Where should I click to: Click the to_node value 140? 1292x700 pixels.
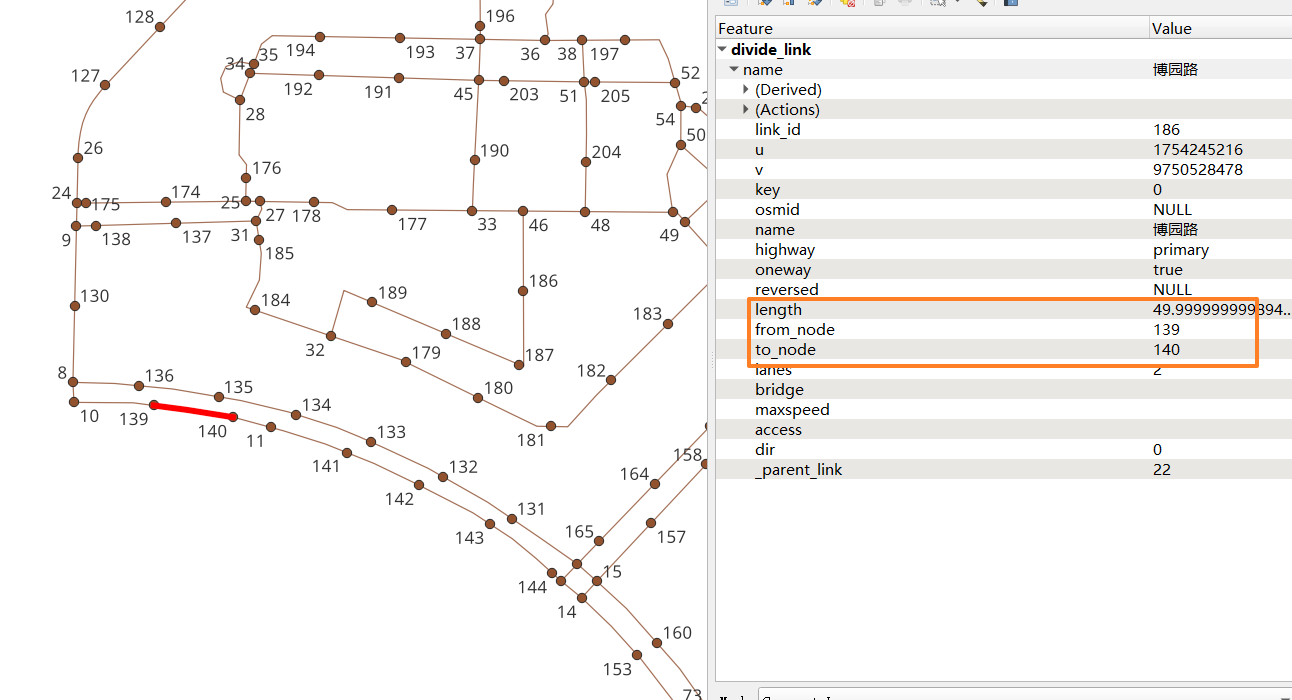coord(1166,349)
